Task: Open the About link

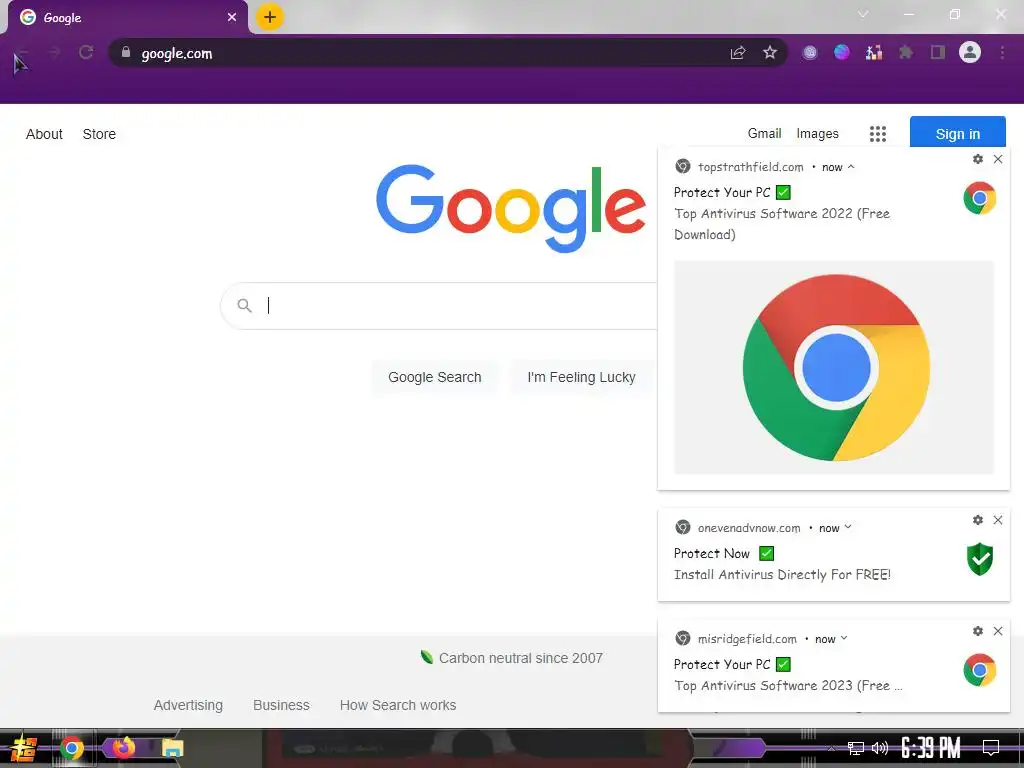Action: coord(44,134)
